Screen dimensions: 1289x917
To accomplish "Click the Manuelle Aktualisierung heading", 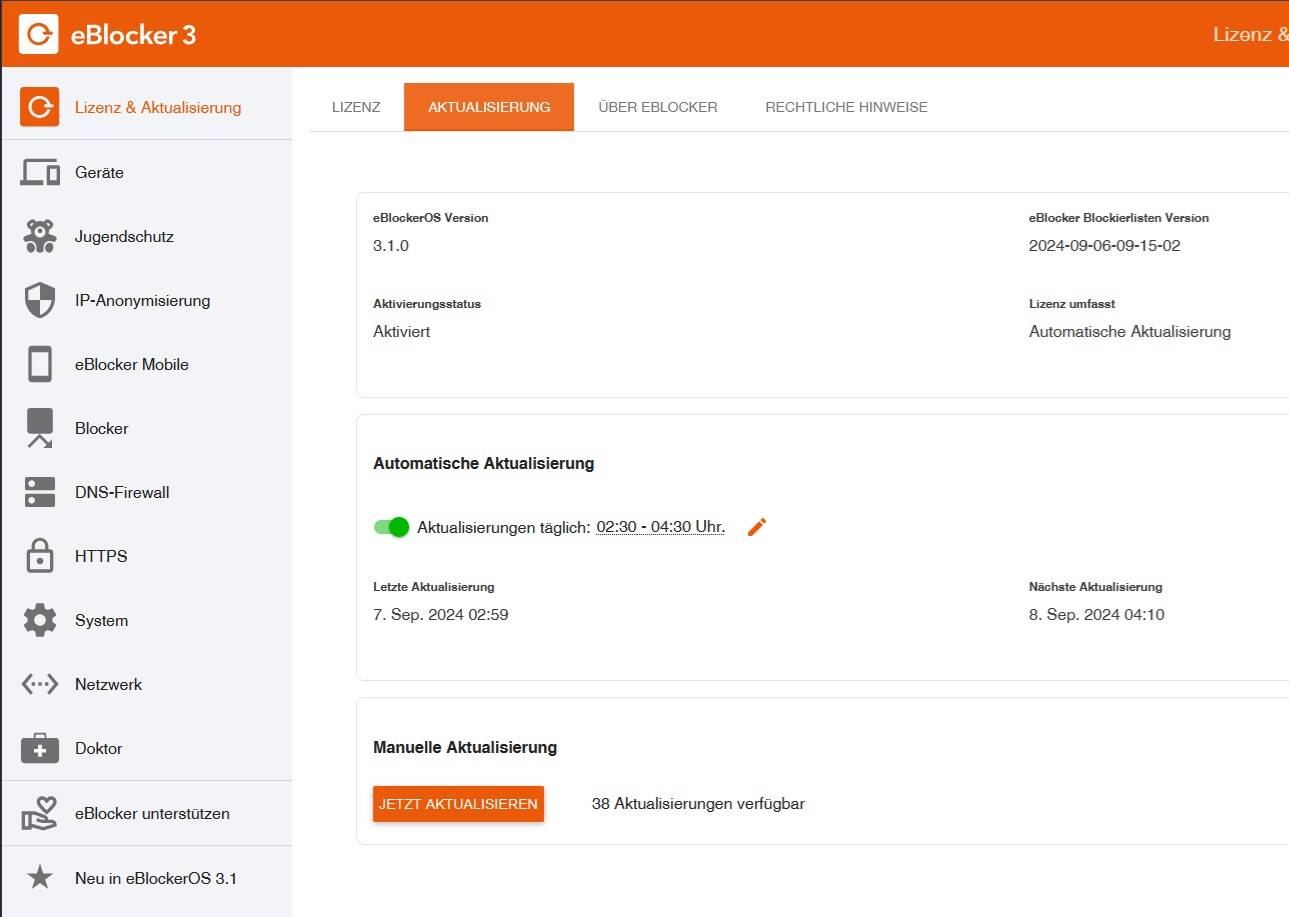I will point(465,748).
